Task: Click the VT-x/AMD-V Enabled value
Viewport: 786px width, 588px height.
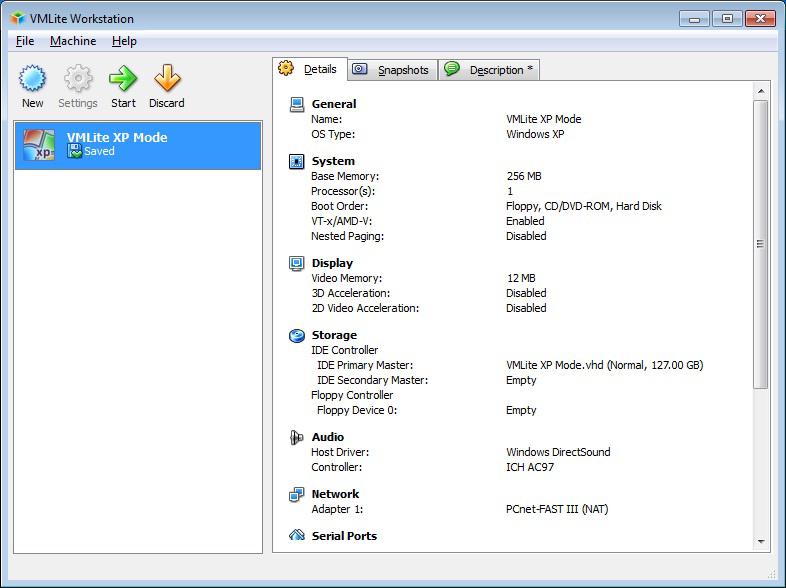Action: [x=525, y=221]
